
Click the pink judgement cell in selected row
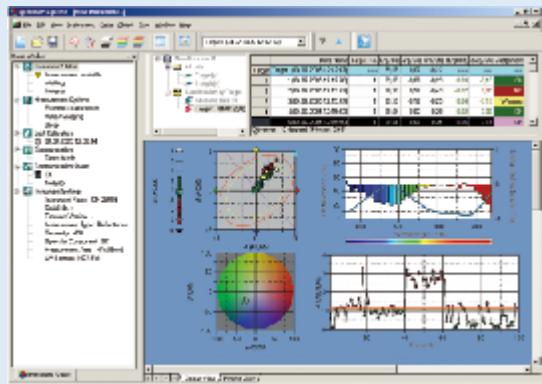[x=508, y=122]
